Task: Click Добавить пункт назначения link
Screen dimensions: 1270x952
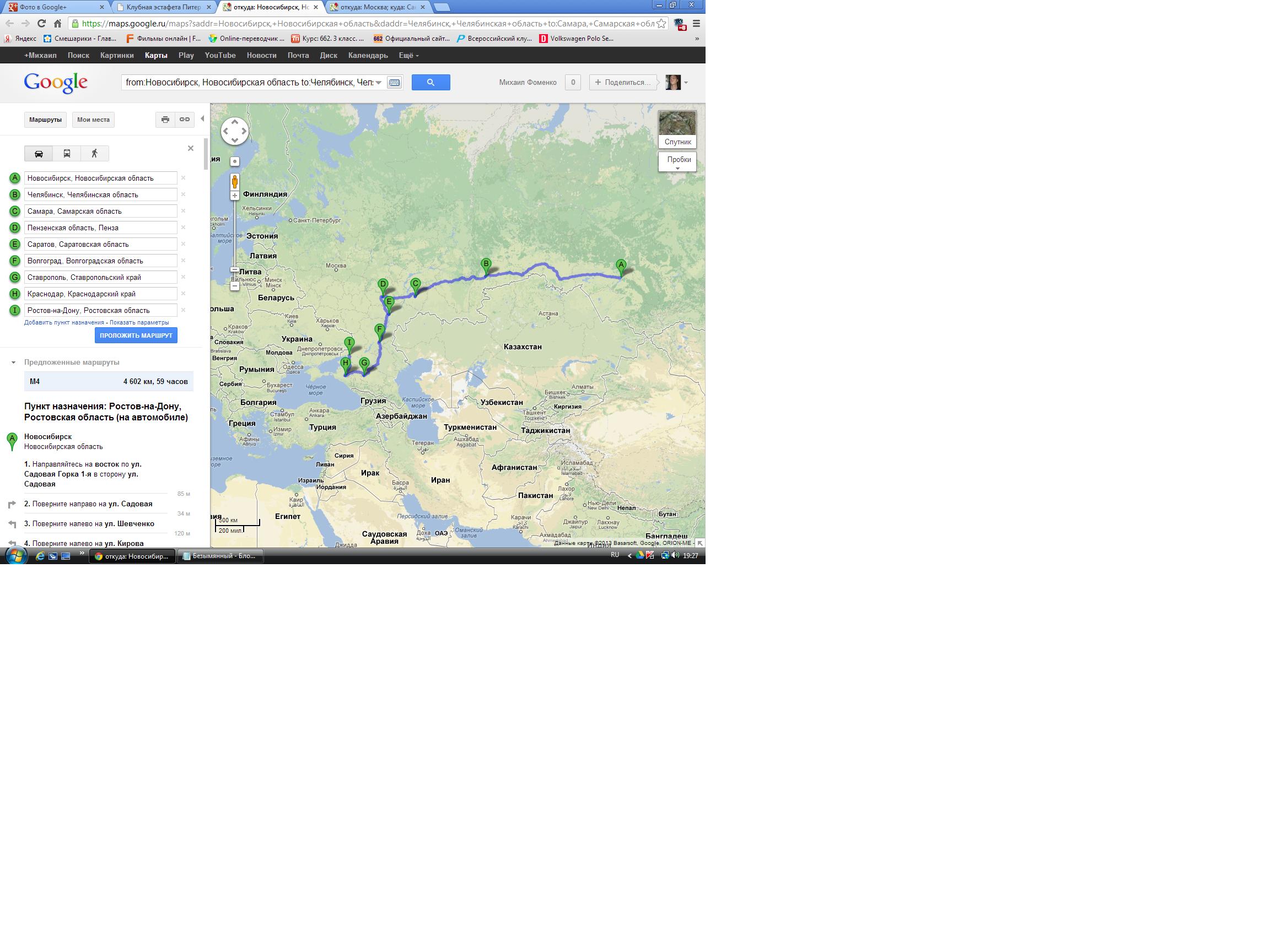Action: pyautogui.click(x=64, y=322)
